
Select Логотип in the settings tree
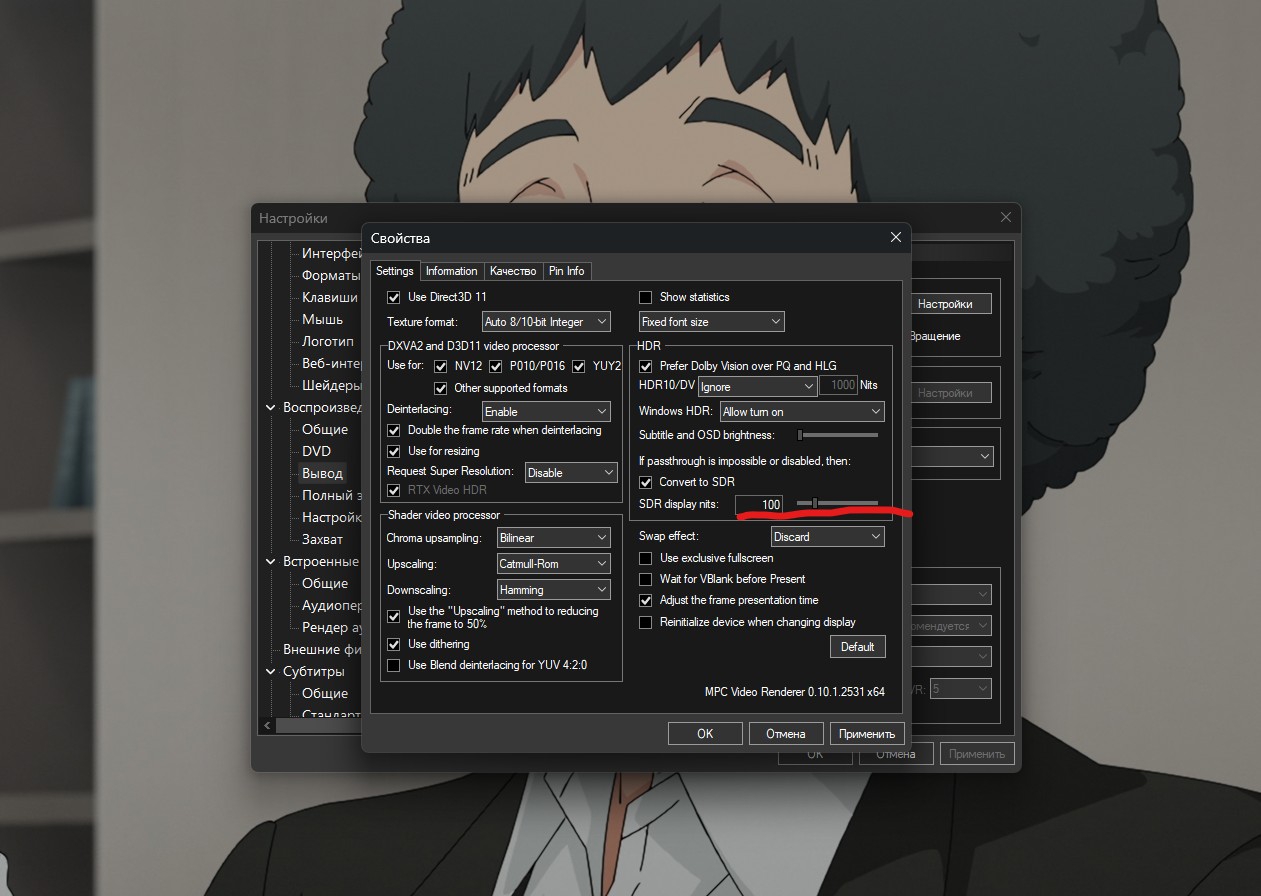tap(328, 341)
